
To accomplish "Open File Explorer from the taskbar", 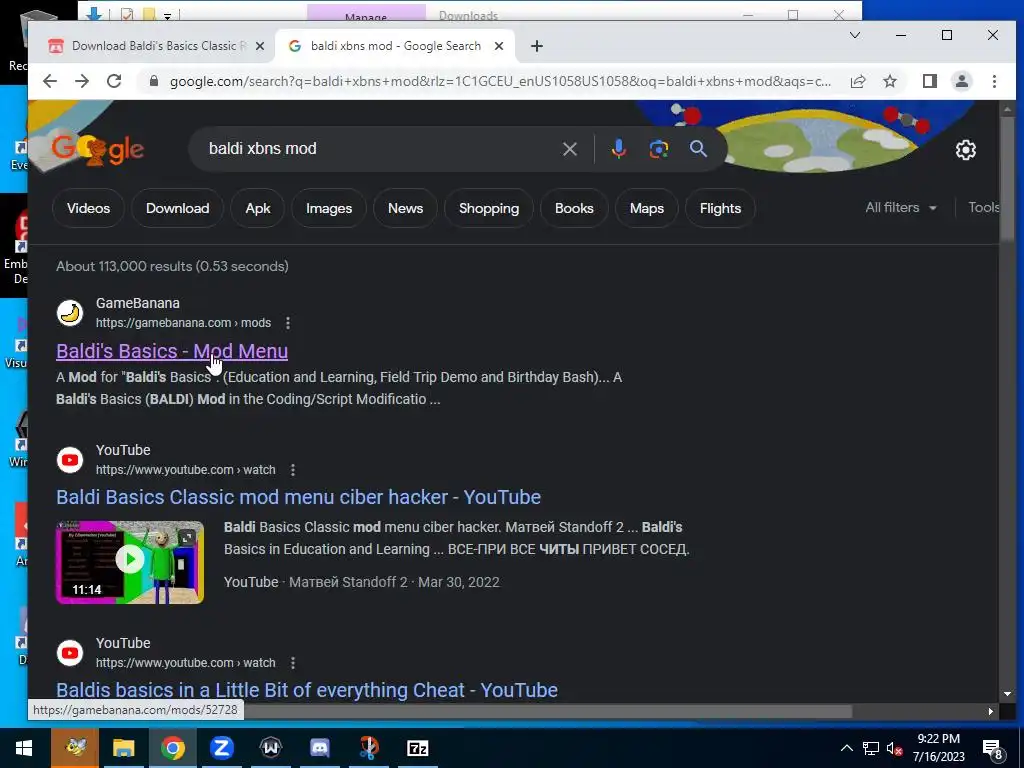I will click(123, 748).
